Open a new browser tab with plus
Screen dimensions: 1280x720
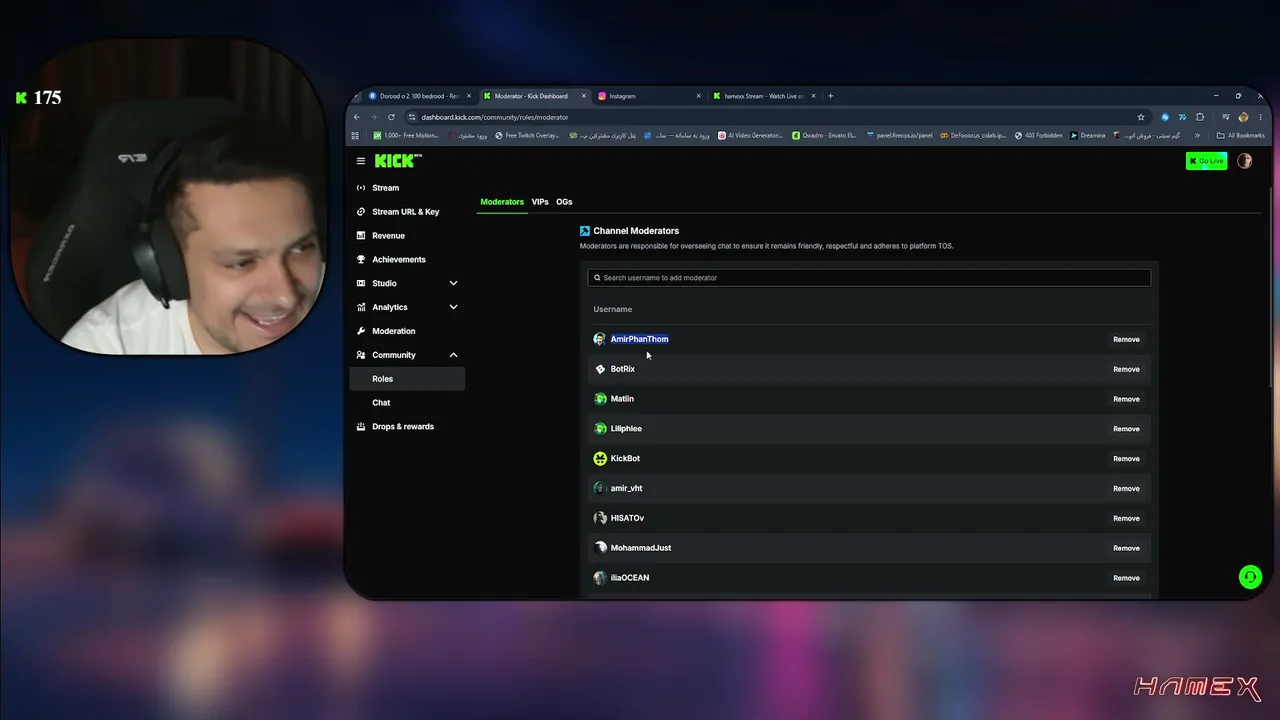(830, 96)
